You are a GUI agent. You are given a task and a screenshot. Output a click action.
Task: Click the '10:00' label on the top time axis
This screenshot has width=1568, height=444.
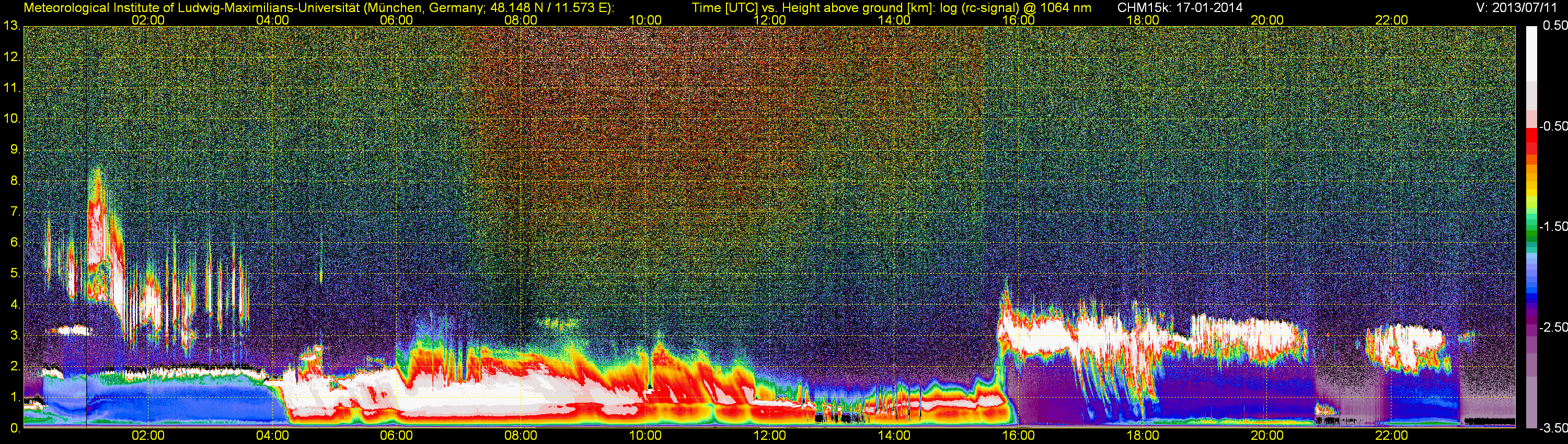645,20
